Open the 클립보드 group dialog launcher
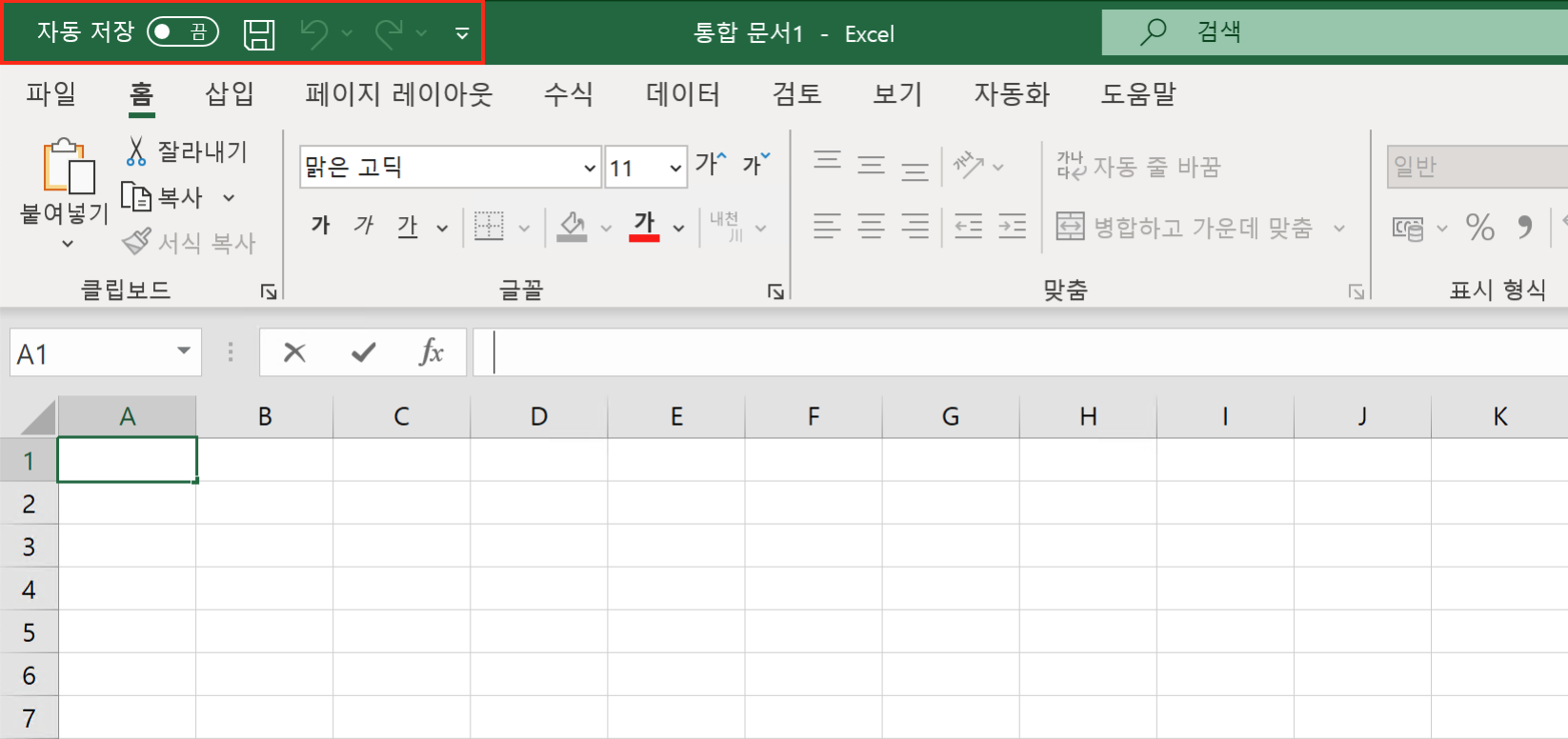 [x=269, y=291]
